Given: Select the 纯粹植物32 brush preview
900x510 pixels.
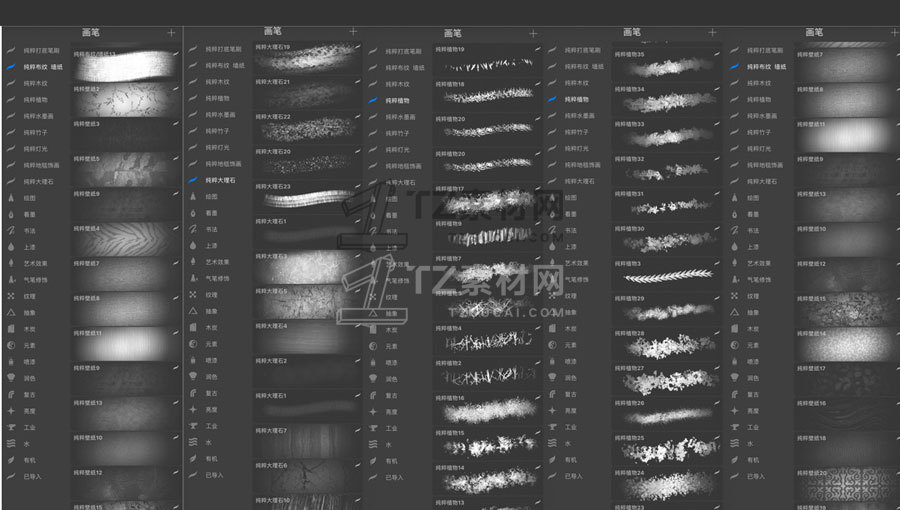Looking at the screenshot, I should (666, 170).
